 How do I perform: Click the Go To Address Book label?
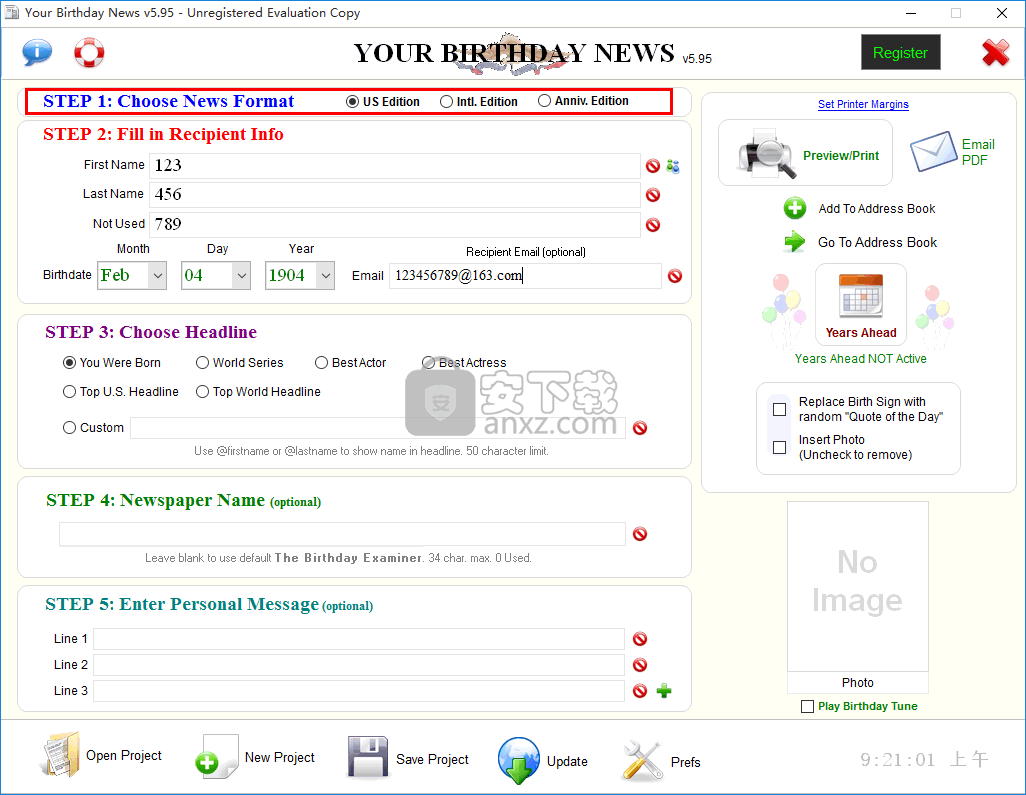pos(877,242)
